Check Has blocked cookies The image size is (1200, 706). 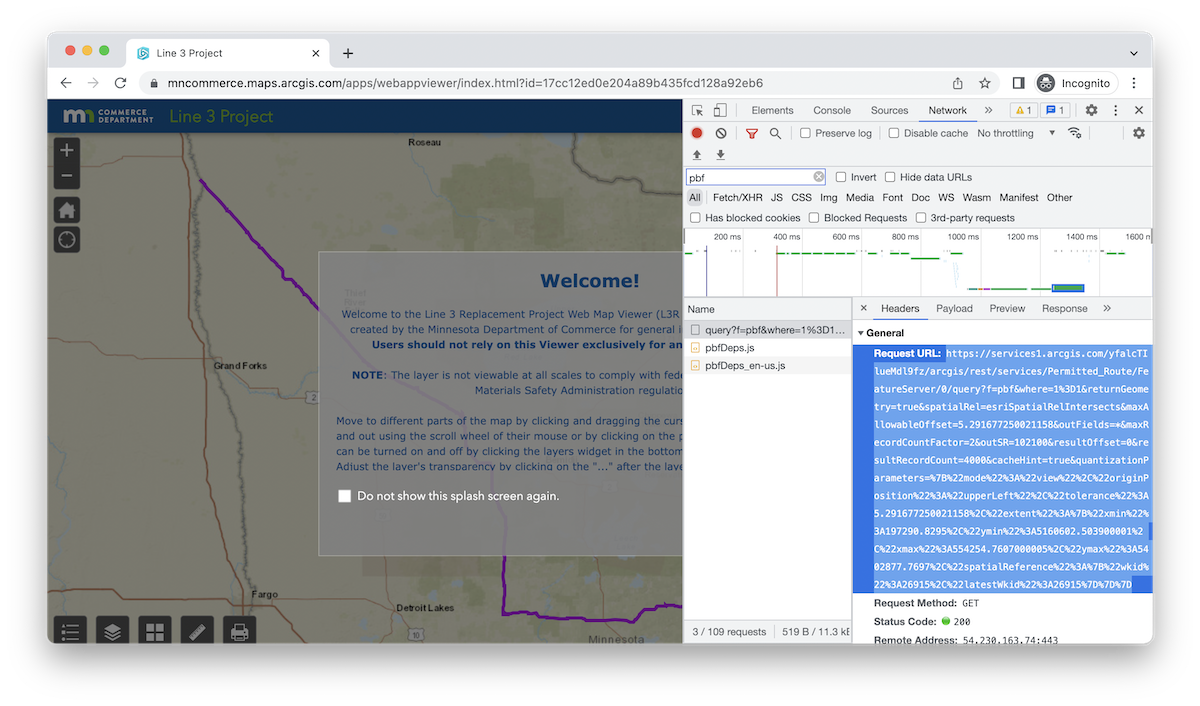click(695, 218)
